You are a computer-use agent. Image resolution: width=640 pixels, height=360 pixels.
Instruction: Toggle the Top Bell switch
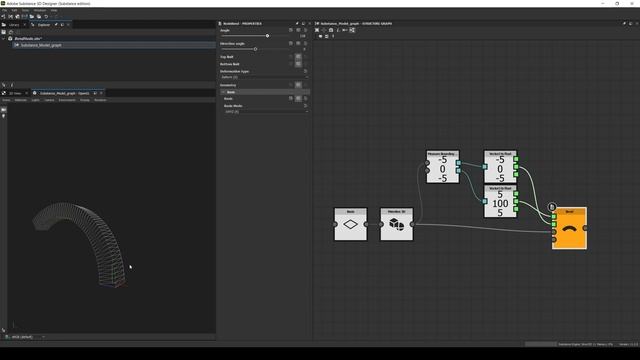pos(298,57)
